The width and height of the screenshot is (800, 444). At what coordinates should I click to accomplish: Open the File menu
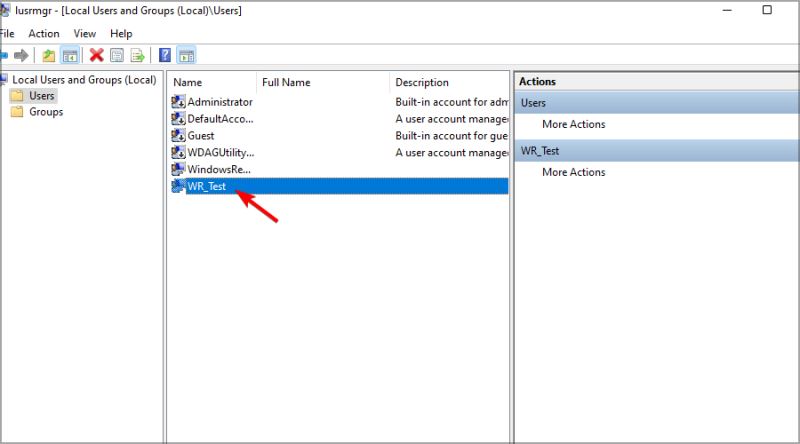[x=7, y=34]
